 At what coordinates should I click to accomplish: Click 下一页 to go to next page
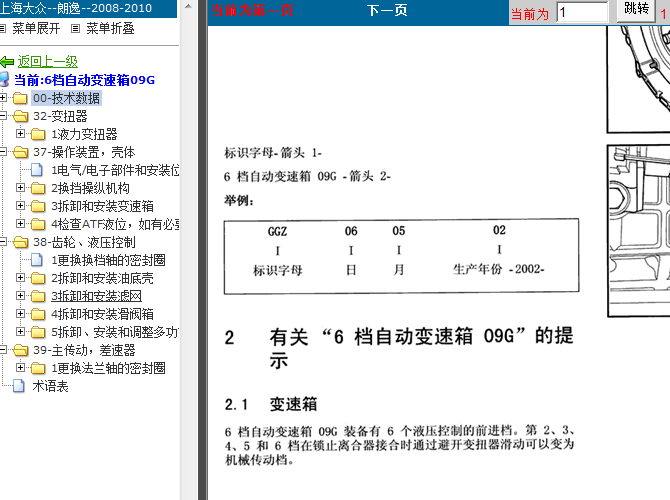[387, 10]
